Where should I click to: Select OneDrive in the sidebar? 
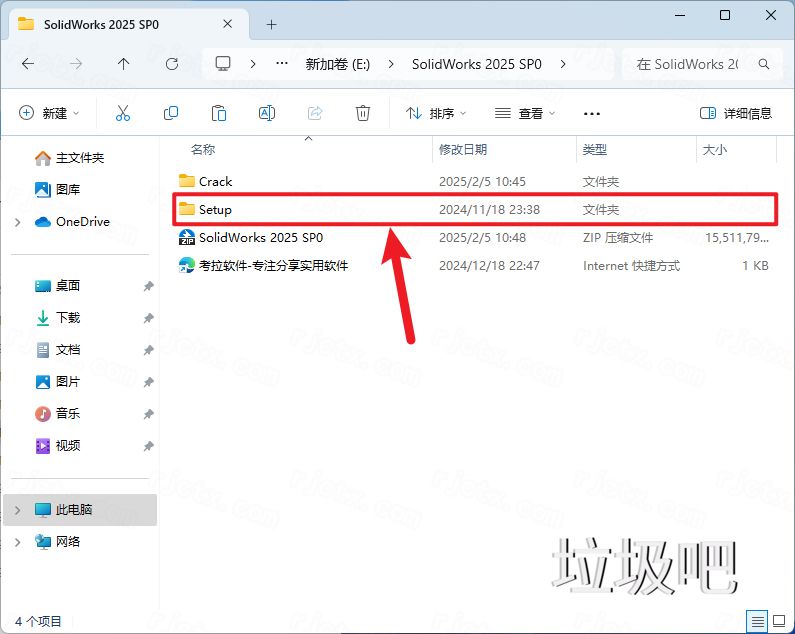click(x=71, y=222)
